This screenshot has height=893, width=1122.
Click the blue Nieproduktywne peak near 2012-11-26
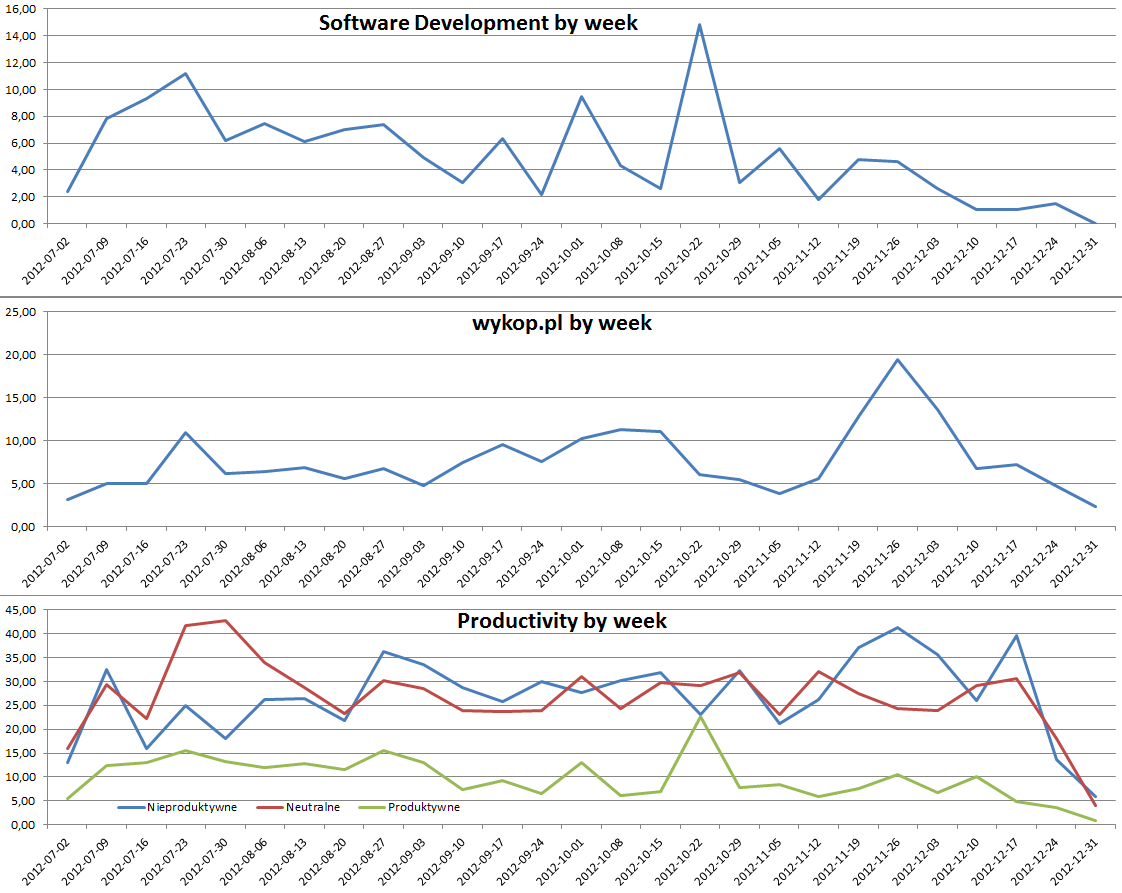coord(897,628)
